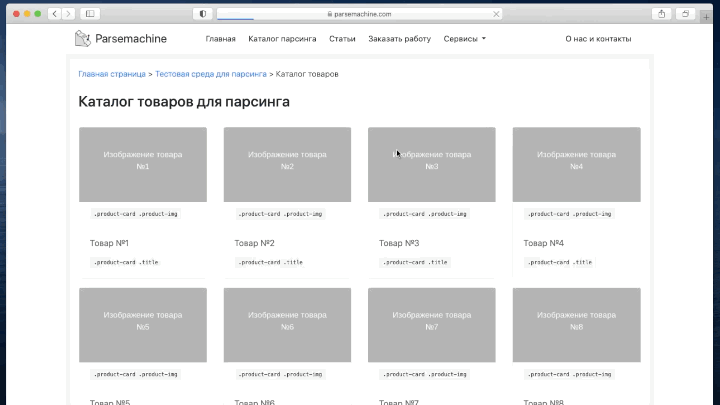
Task: Click .product-card .product-img label under image №2
Action: (280, 214)
